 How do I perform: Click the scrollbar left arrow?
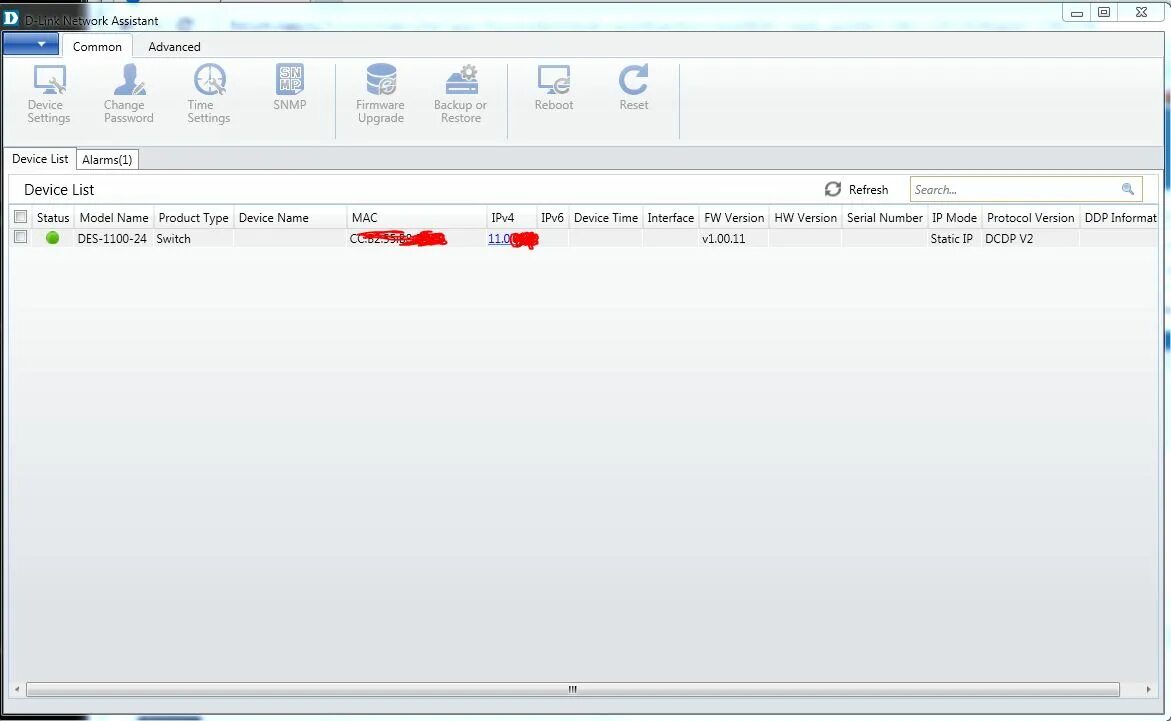(x=16, y=690)
